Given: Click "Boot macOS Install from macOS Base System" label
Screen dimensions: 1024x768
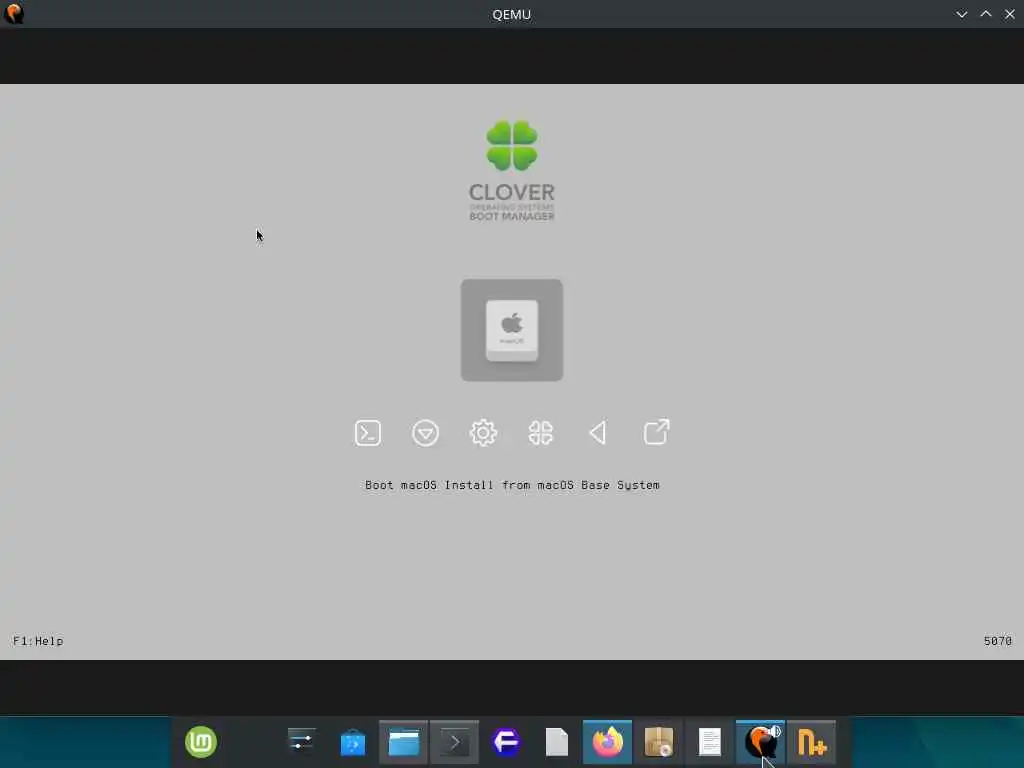Looking at the screenshot, I should click(x=512, y=485).
